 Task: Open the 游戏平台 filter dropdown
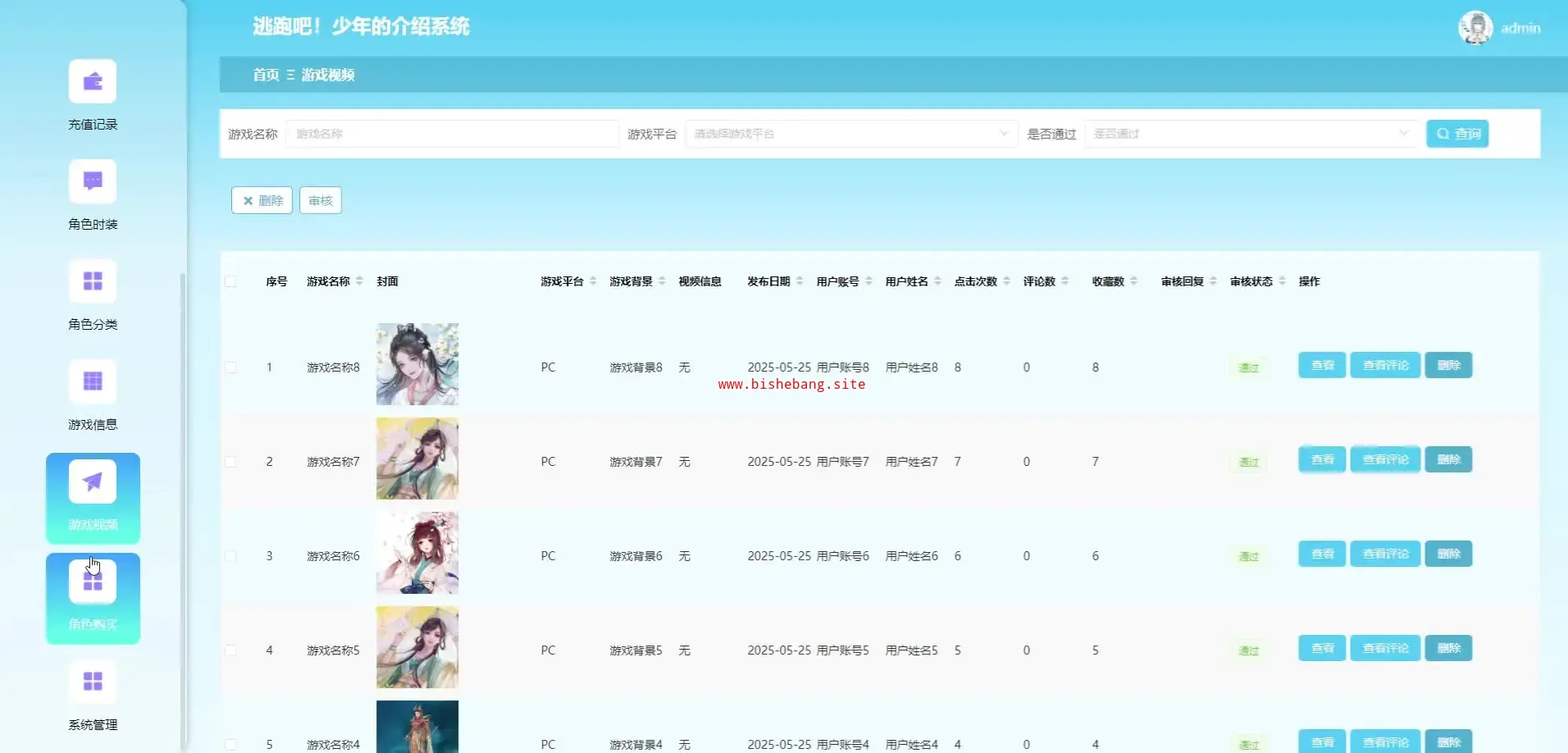[851, 134]
